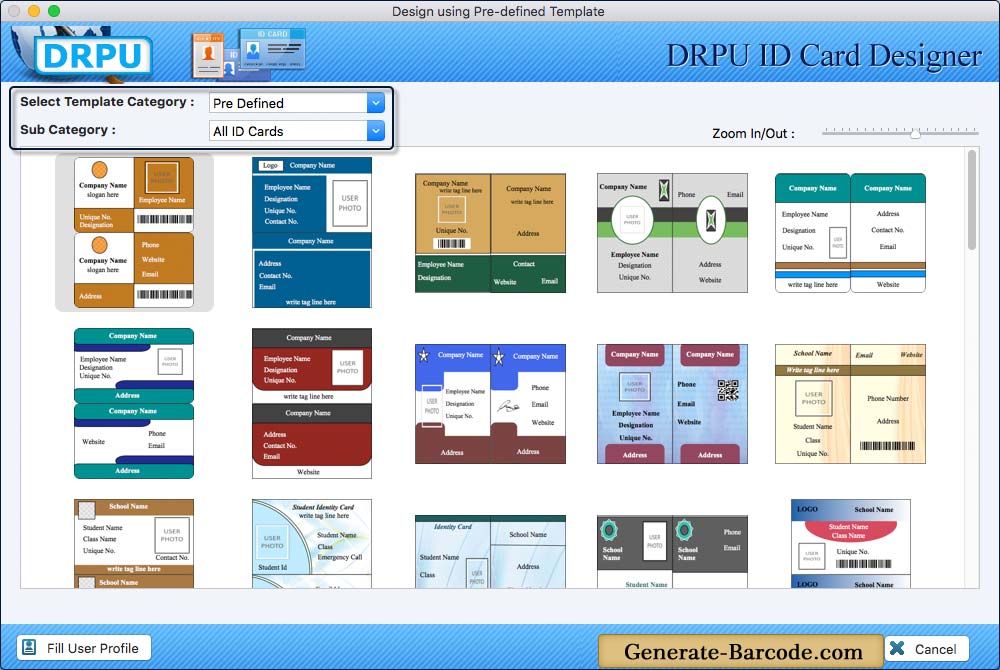This screenshot has height=670, width=1000.
Task: Click the blue X icon on Cancel
Action: (x=897, y=648)
